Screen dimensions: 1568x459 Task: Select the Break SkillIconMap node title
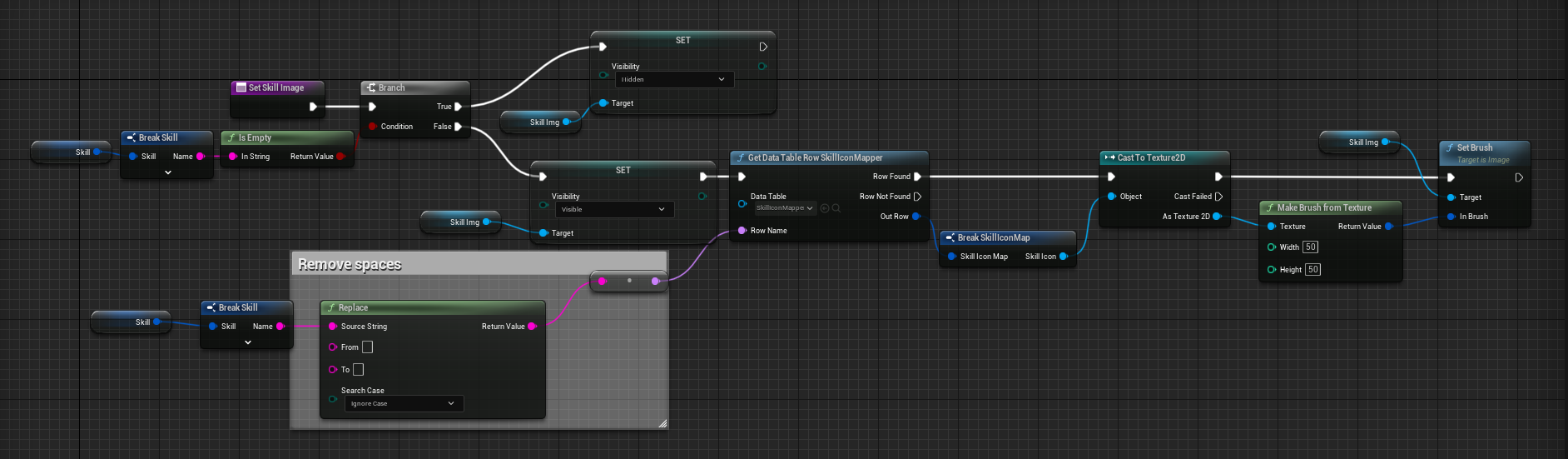994,237
